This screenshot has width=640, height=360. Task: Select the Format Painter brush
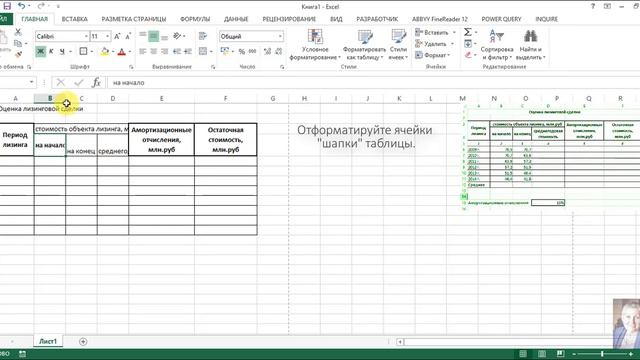point(18,54)
